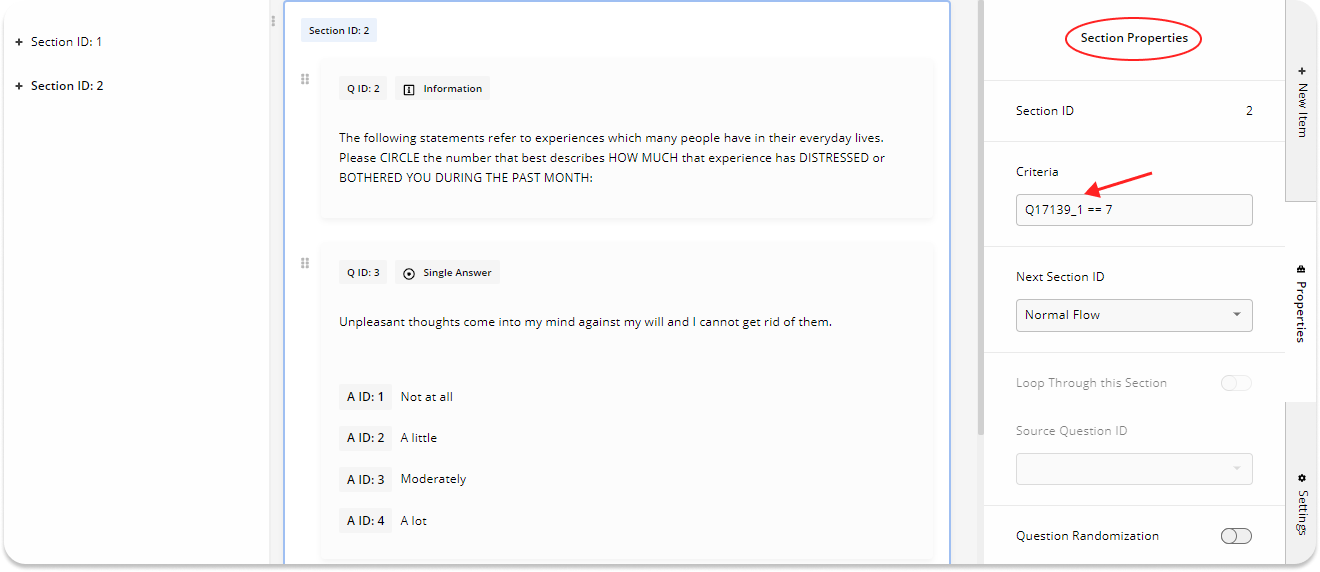Image resolution: width=1320 pixels, height=572 pixels.
Task: Click the Properties tab icon
Action: coord(1301,269)
